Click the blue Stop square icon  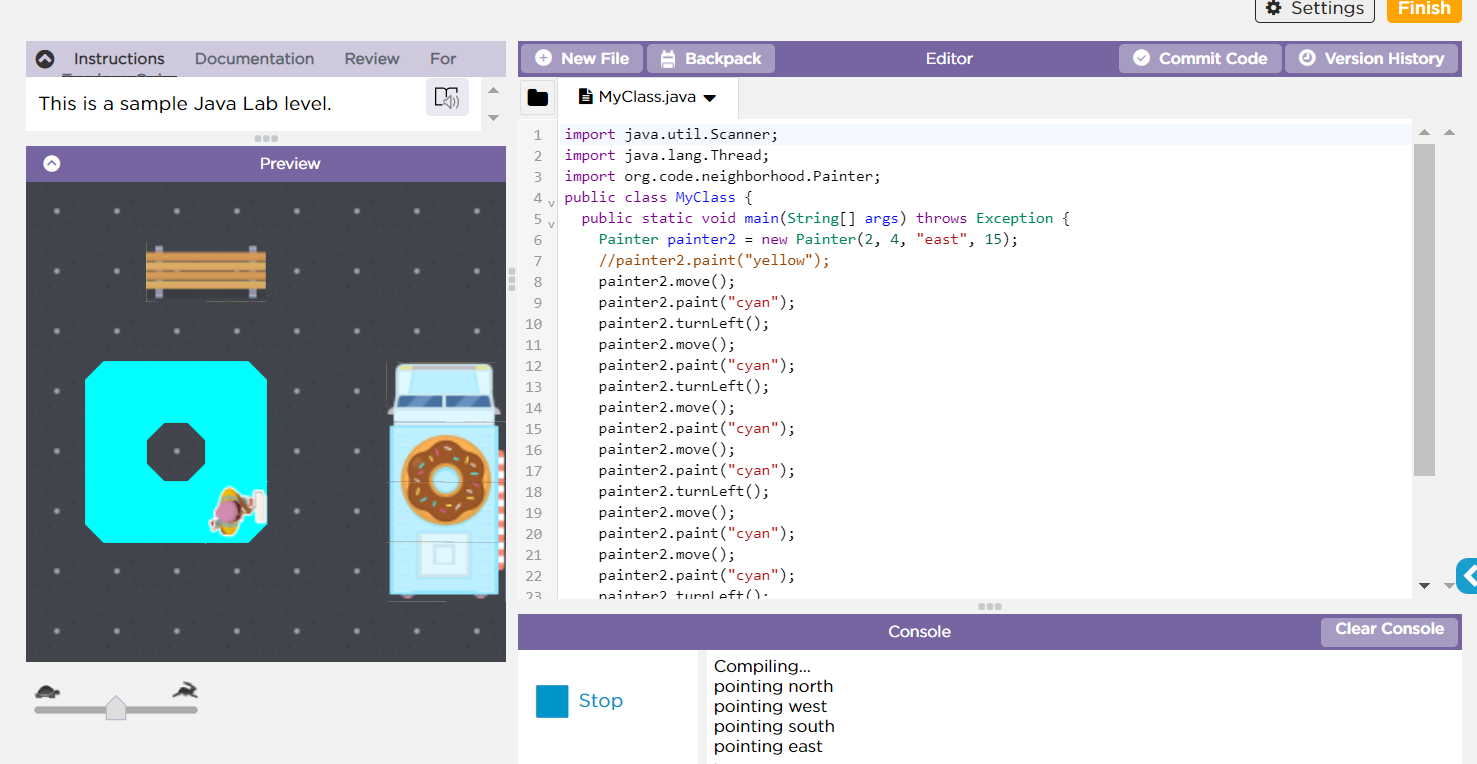[x=552, y=701]
